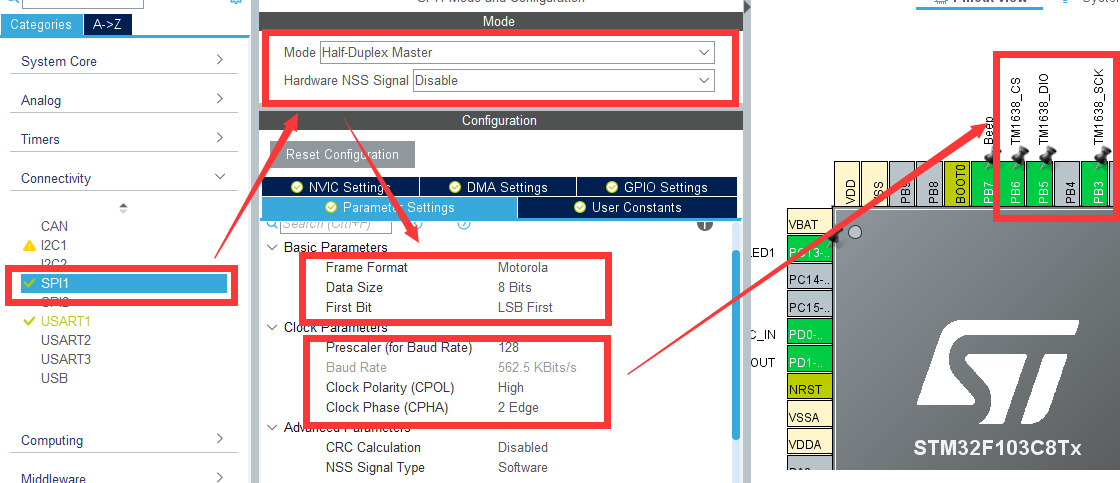Screen dimensions: 1120x483
Task: Click the Reset Configuration button
Action: coord(342,154)
